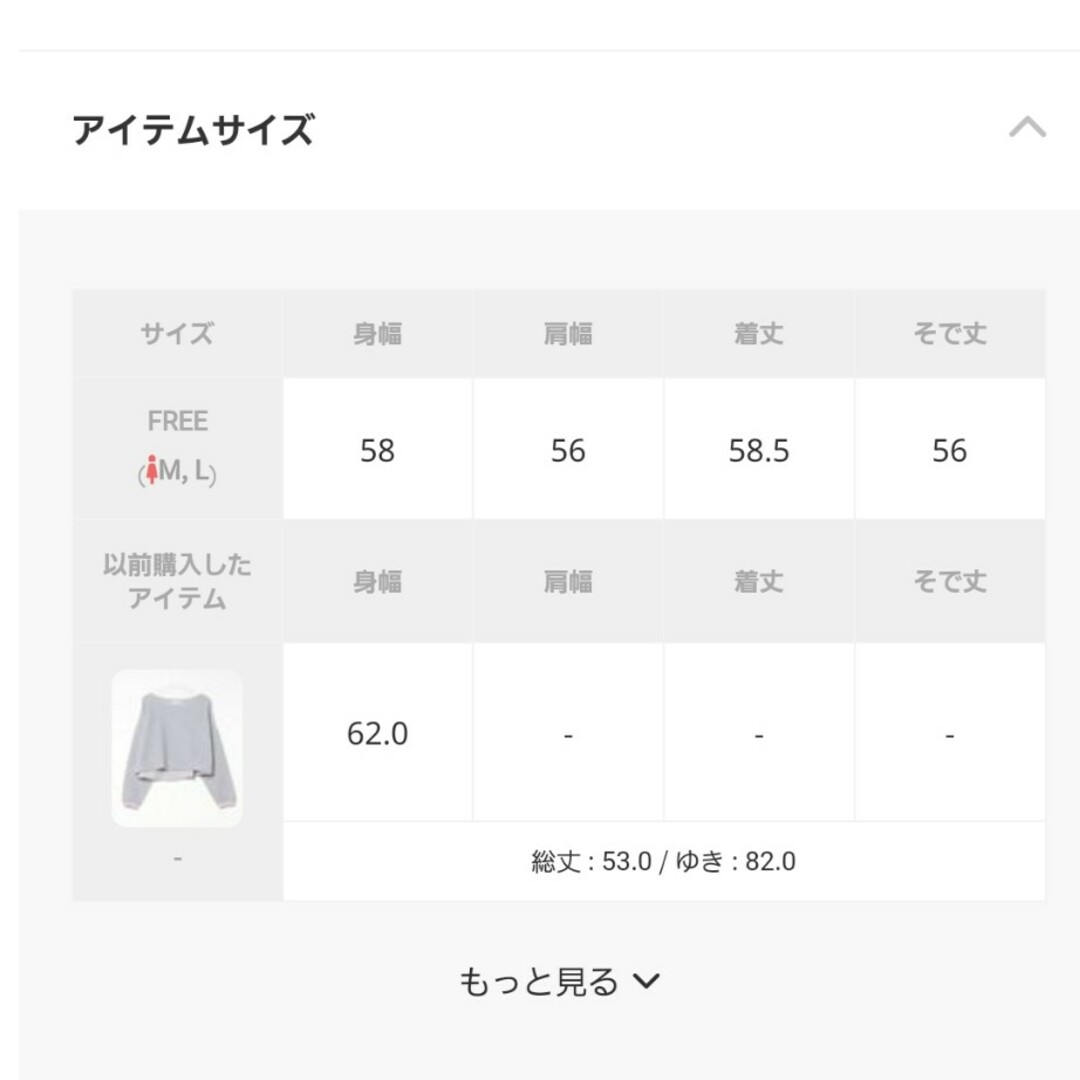
Task: Click the そで丈 column header
Action: (950, 334)
